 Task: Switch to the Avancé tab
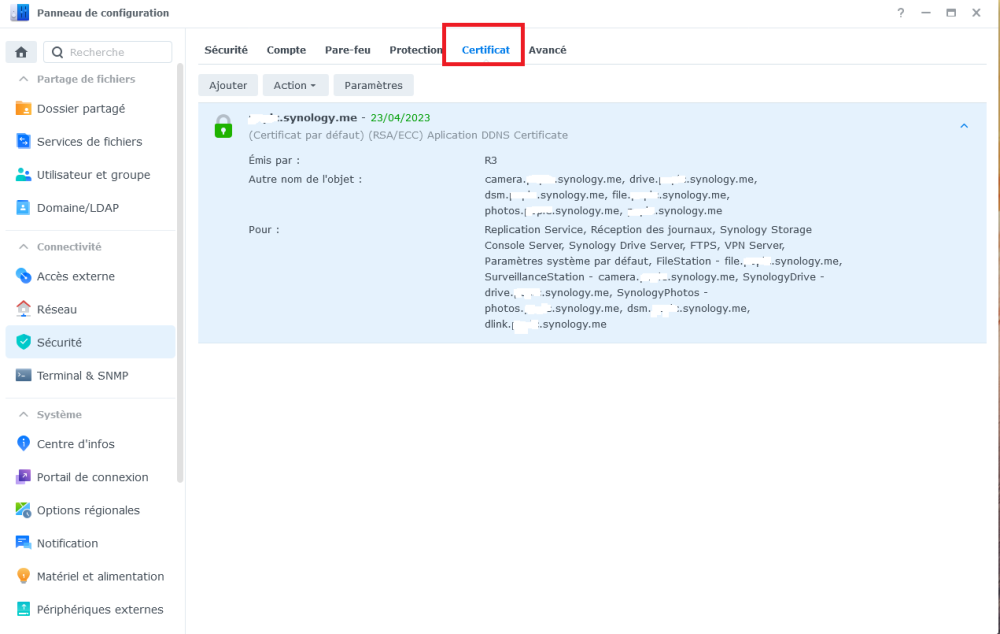547,50
